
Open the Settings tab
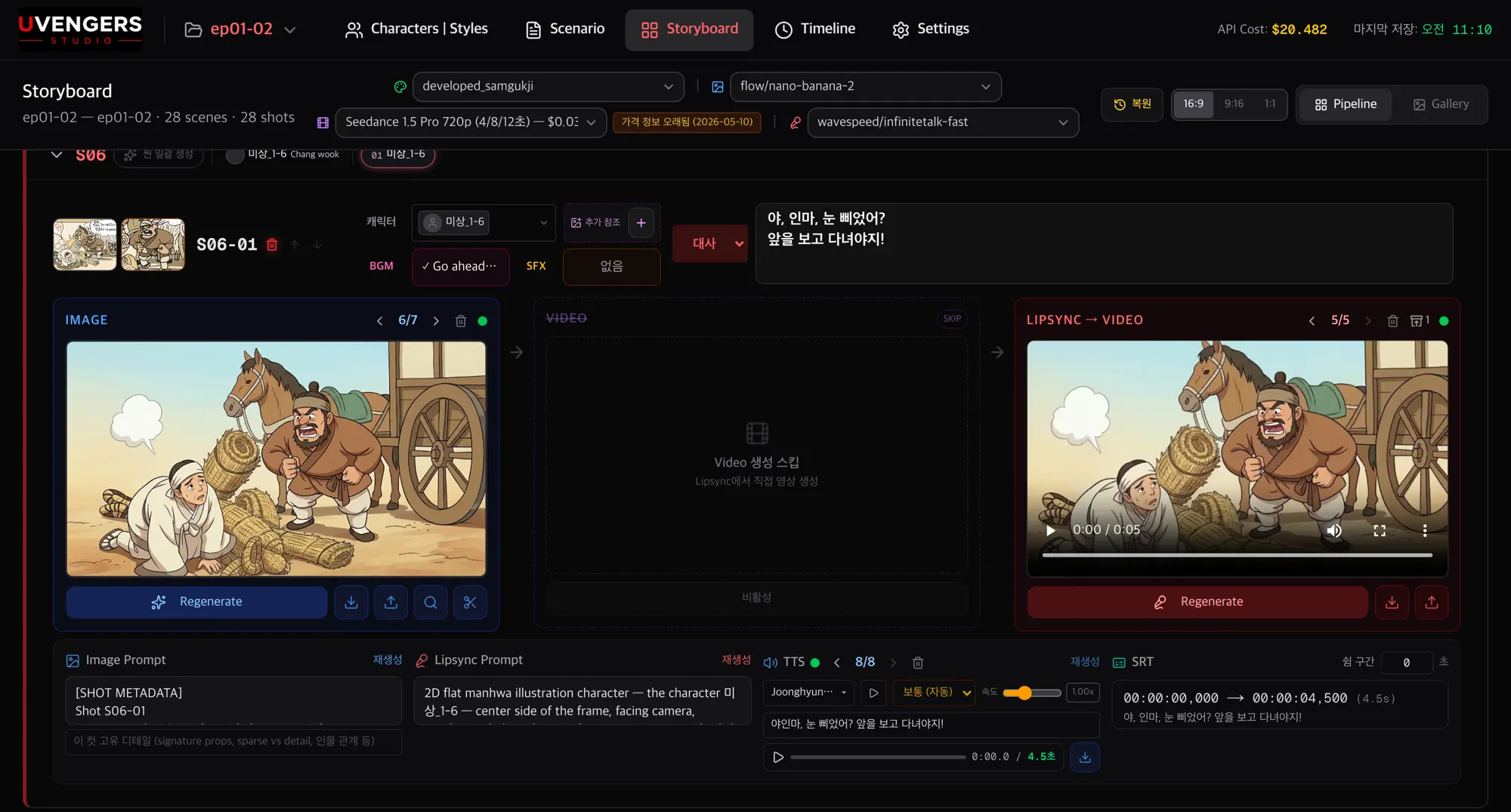click(x=931, y=29)
